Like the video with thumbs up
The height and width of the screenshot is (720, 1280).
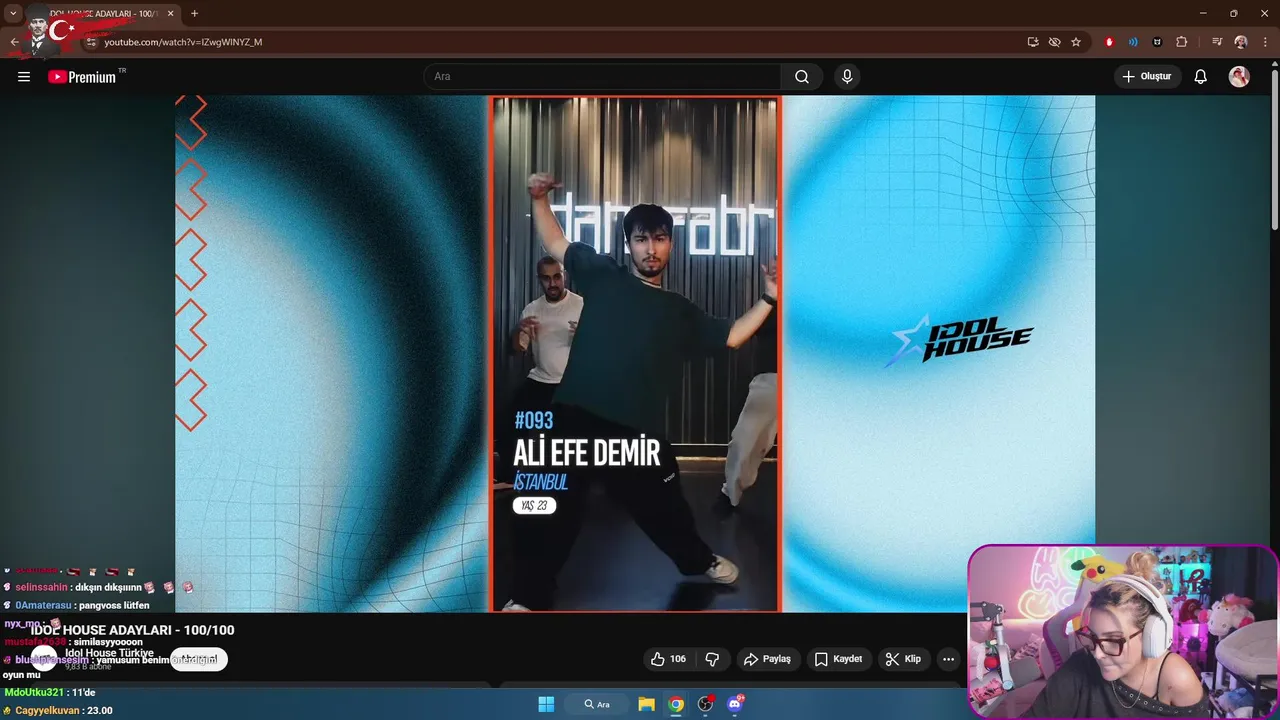point(658,659)
